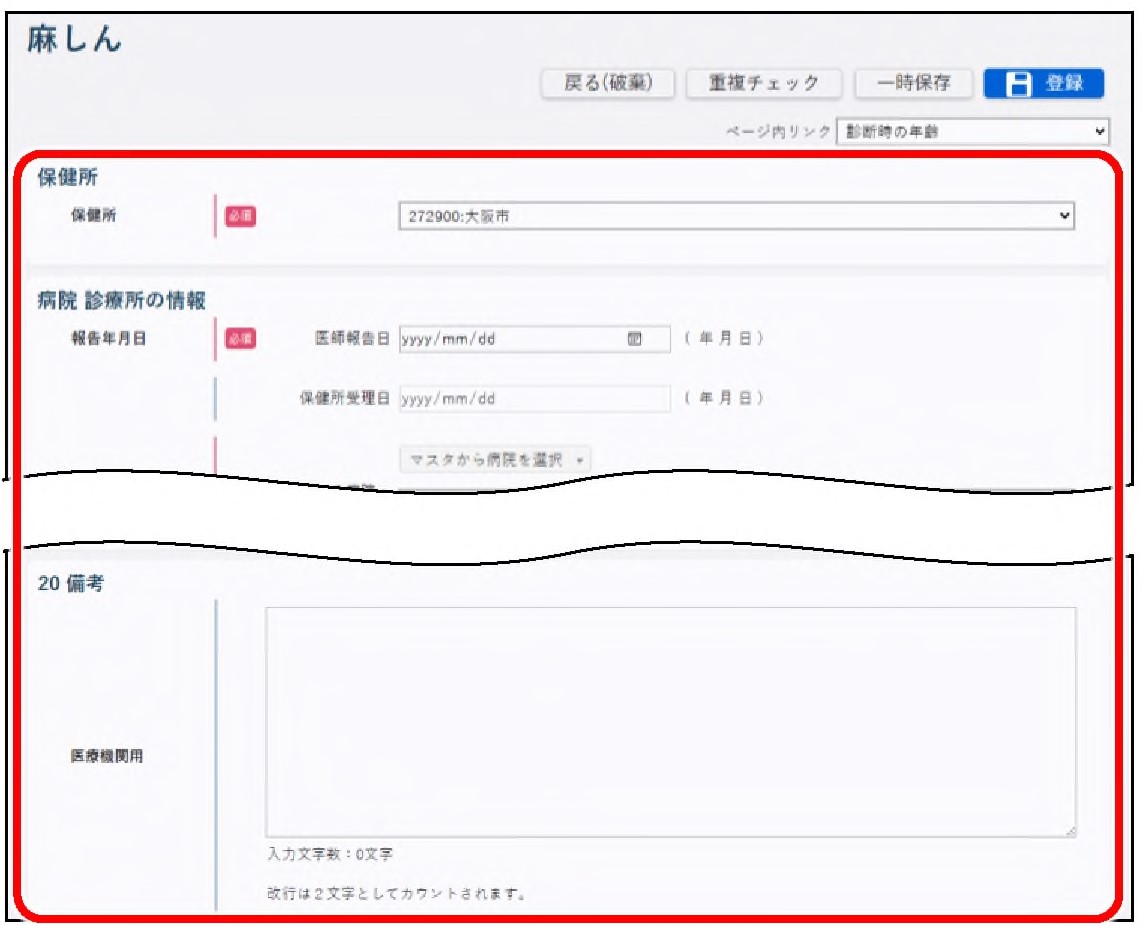Open the マスタから病院を選択 dropdown
The height and width of the screenshot is (926, 1142).
coord(495,460)
